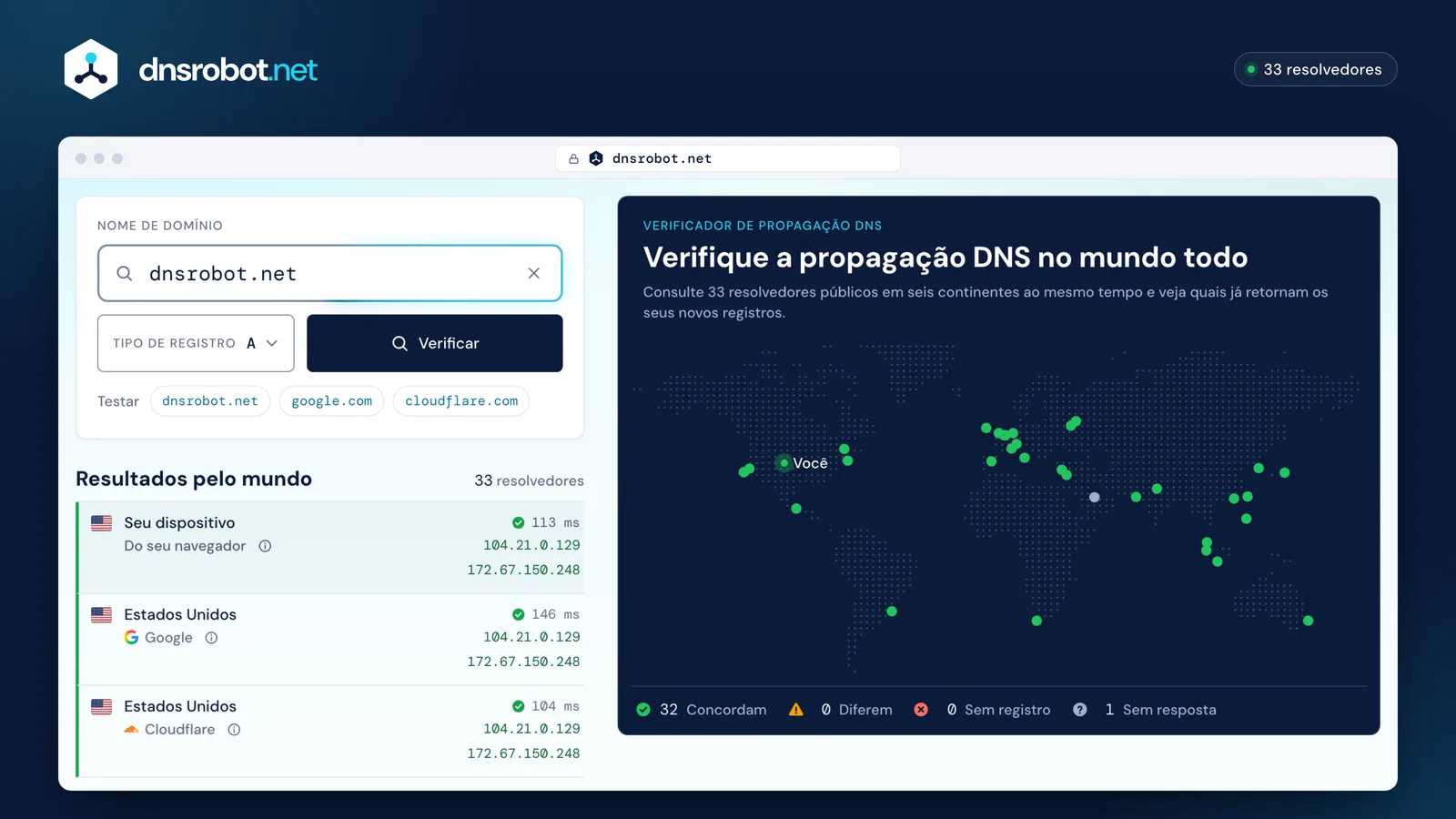Click the search magnifier icon in domain field
This screenshot has width=1456, height=819.
tap(125, 273)
